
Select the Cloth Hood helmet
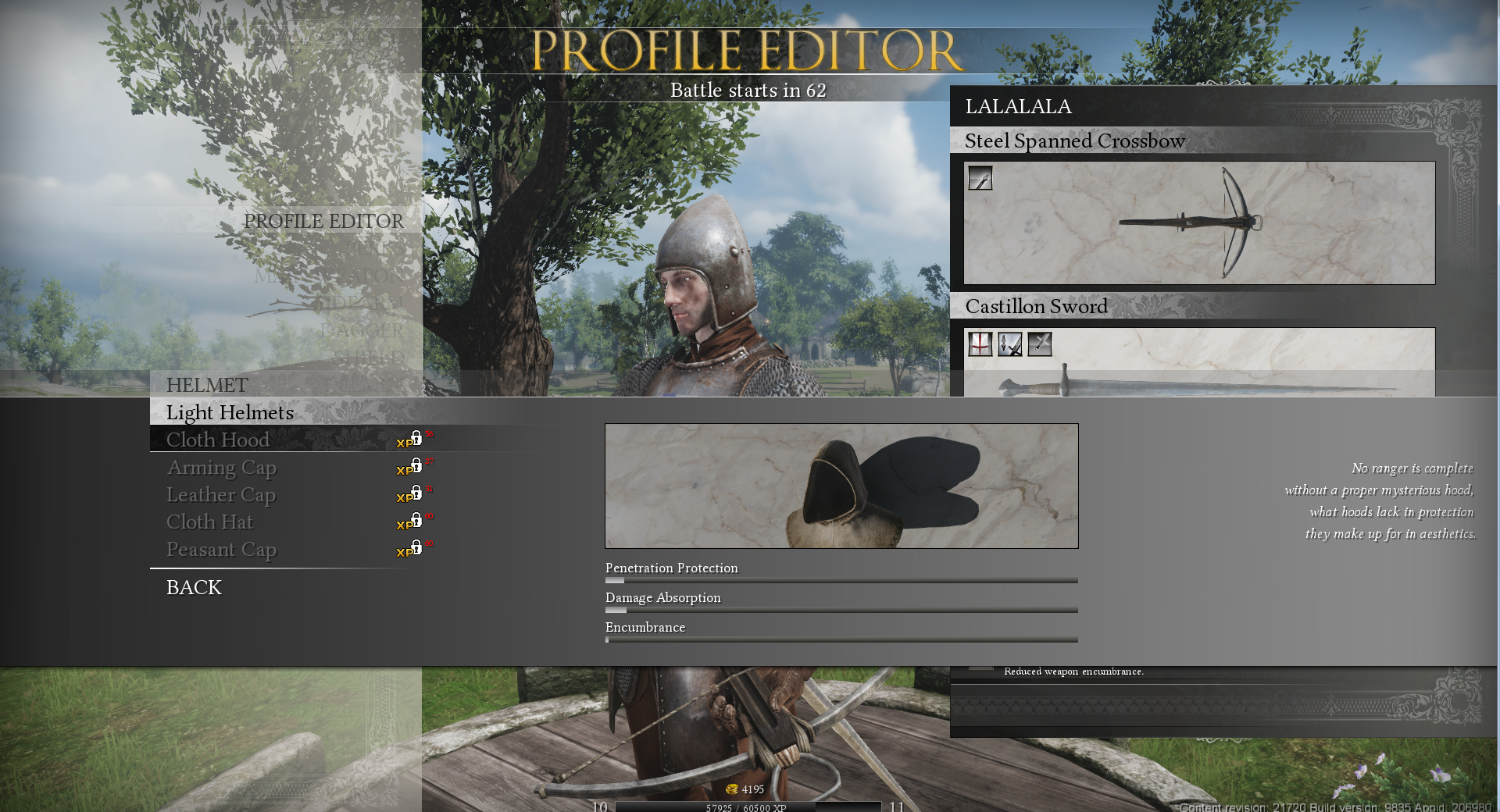tap(218, 440)
